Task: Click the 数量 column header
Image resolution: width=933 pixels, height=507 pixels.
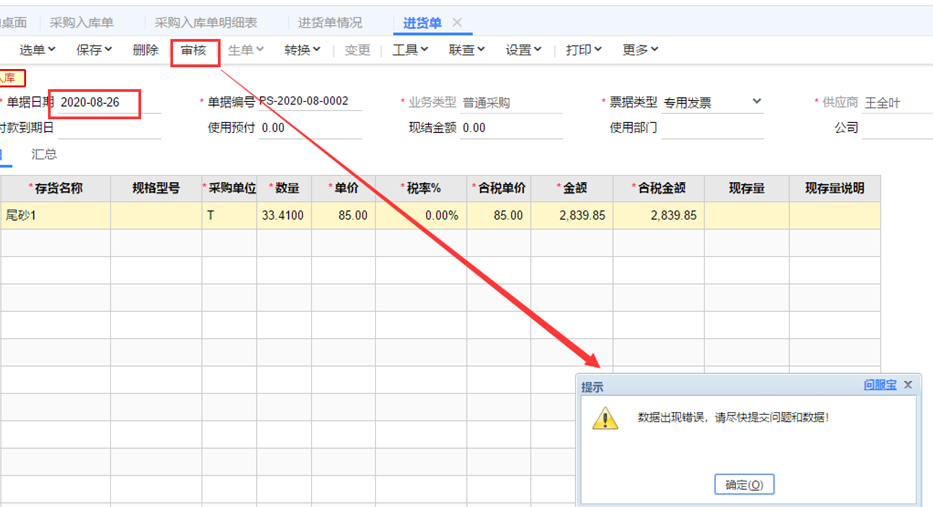Action: 284,189
